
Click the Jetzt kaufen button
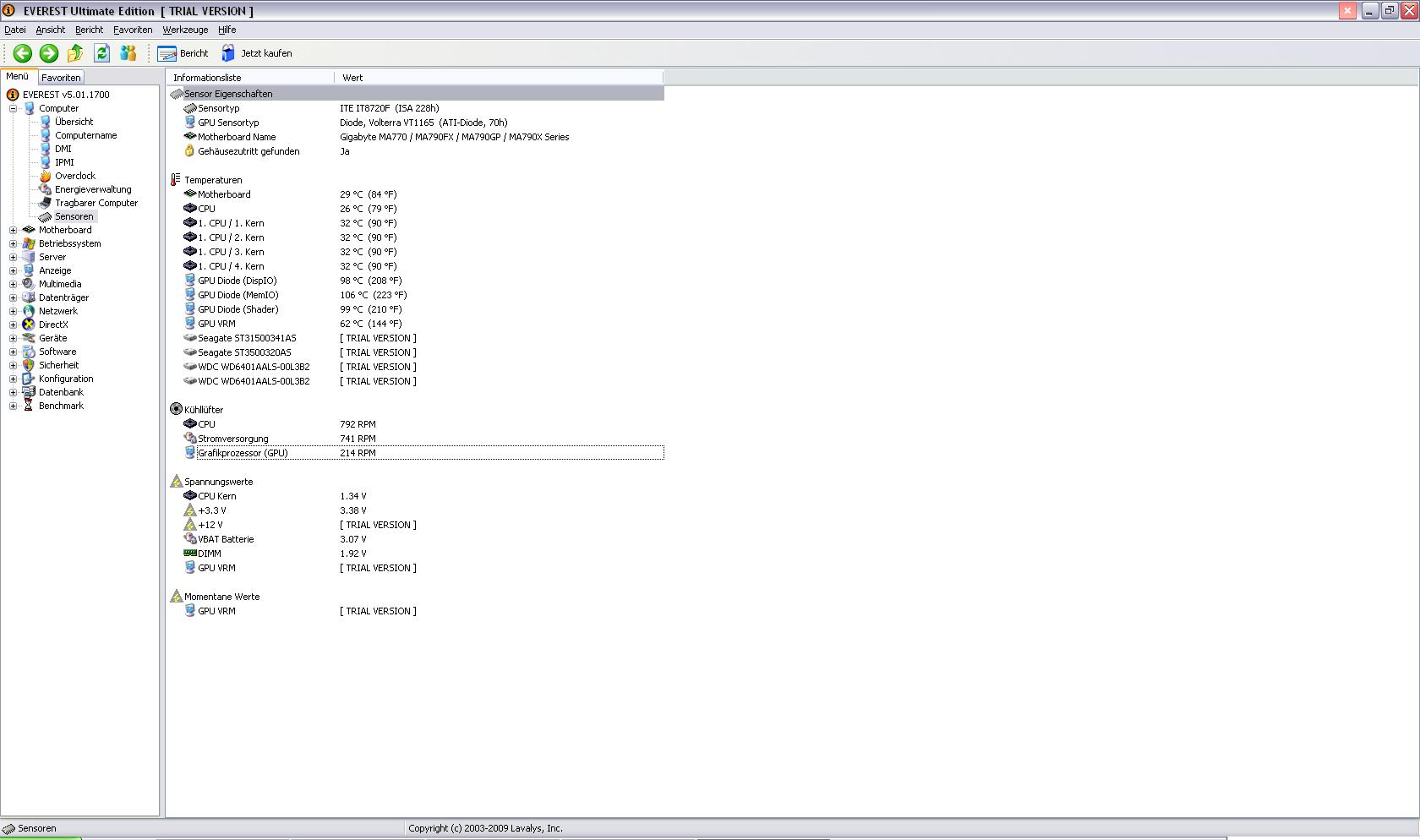pos(257,53)
